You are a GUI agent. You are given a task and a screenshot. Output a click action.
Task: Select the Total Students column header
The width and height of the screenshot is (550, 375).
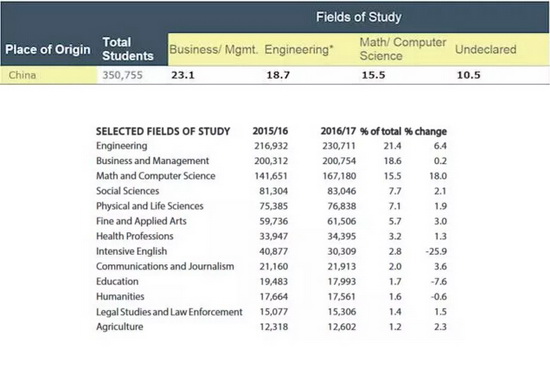[x=128, y=49]
